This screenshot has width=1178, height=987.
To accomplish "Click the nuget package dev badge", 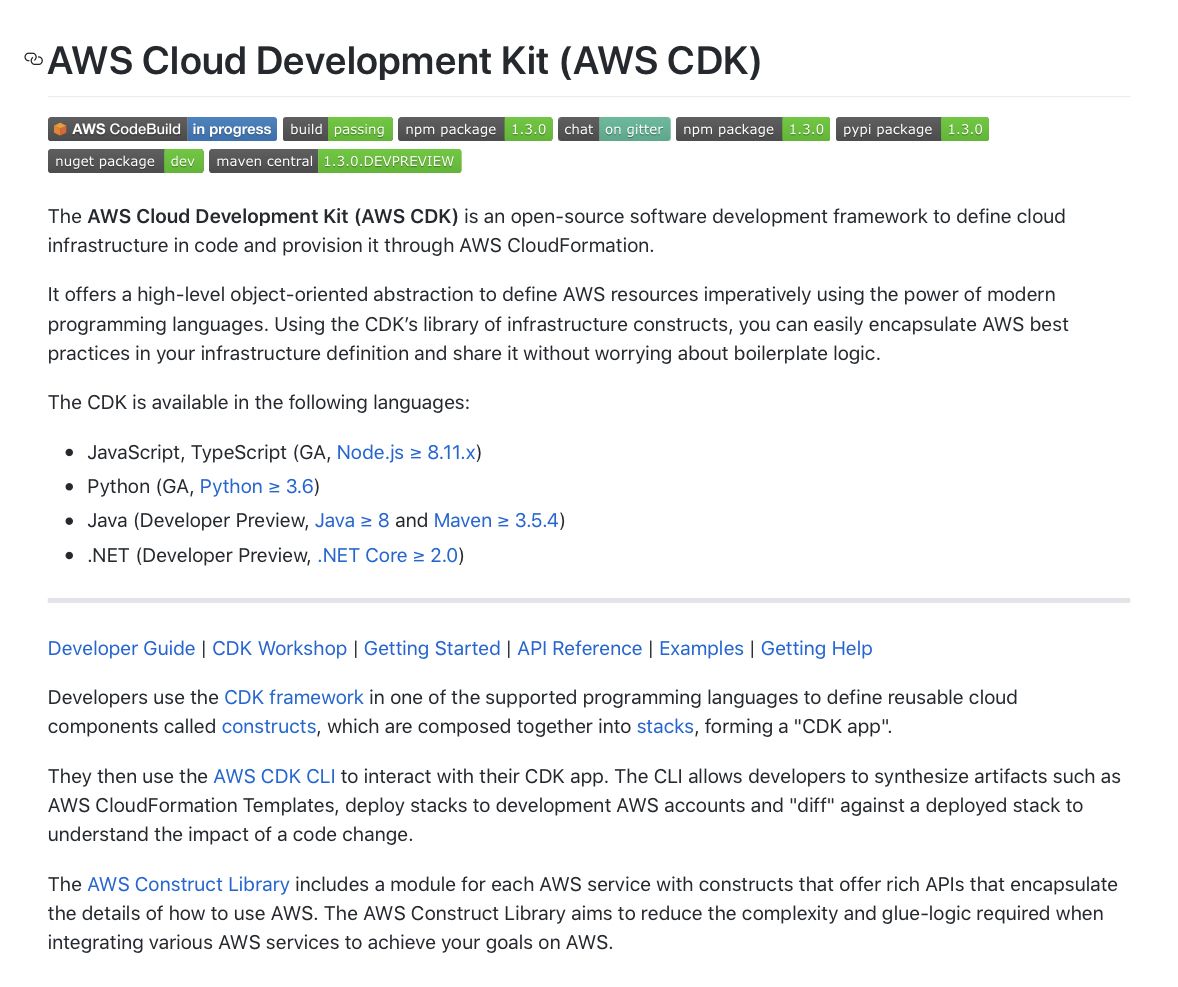I will pyautogui.click(x=125, y=161).
